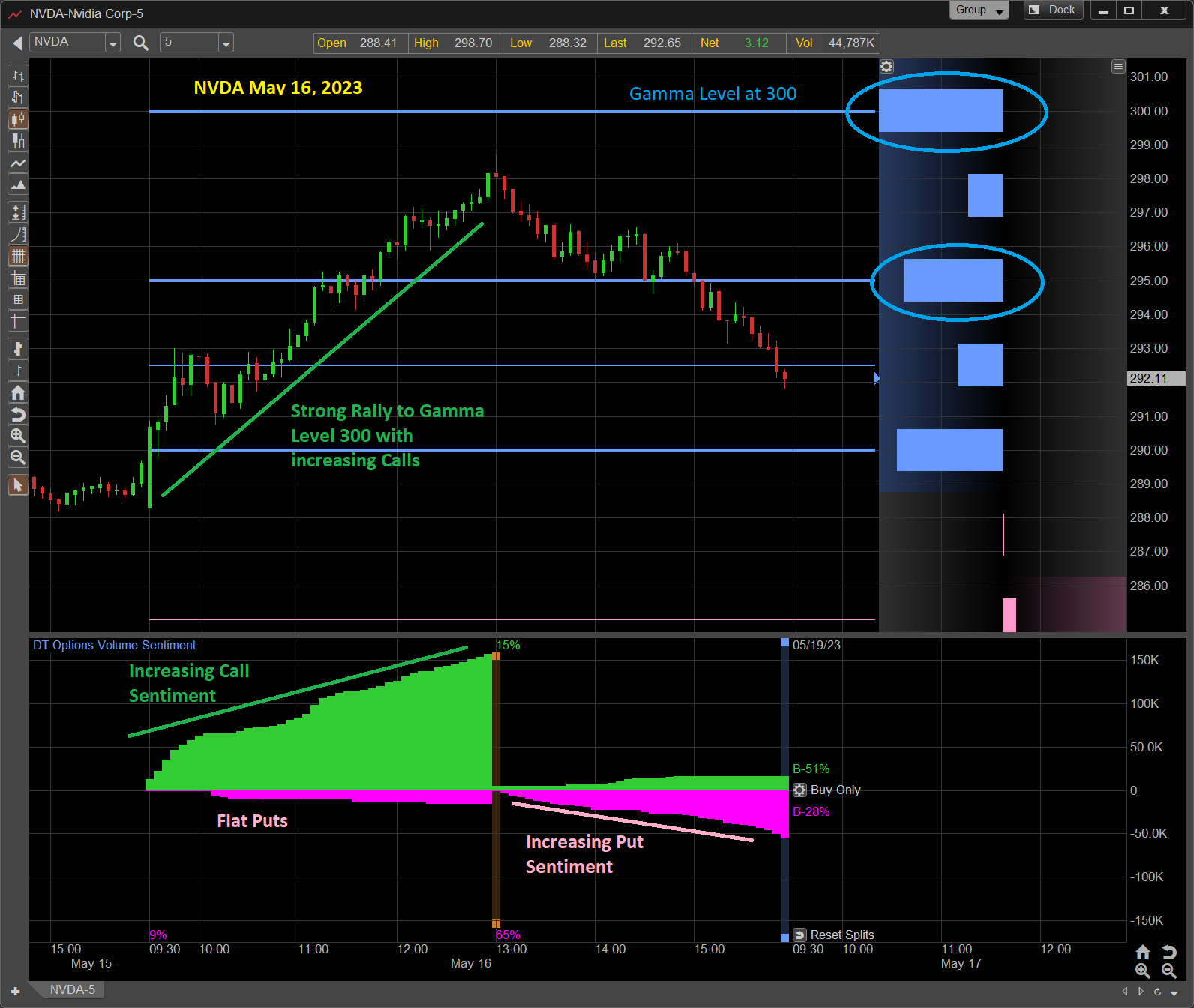Click bottom-right zoom in icon
The image size is (1194, 1008).
tap(1143, 970)
